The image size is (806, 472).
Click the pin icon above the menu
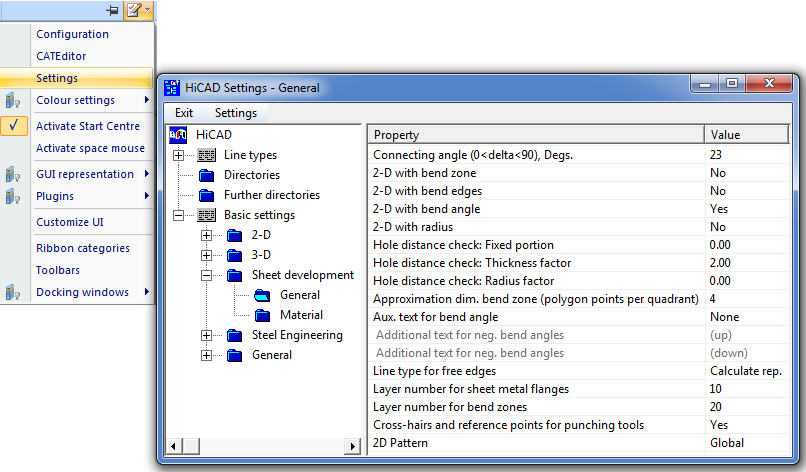click(113, 10)
